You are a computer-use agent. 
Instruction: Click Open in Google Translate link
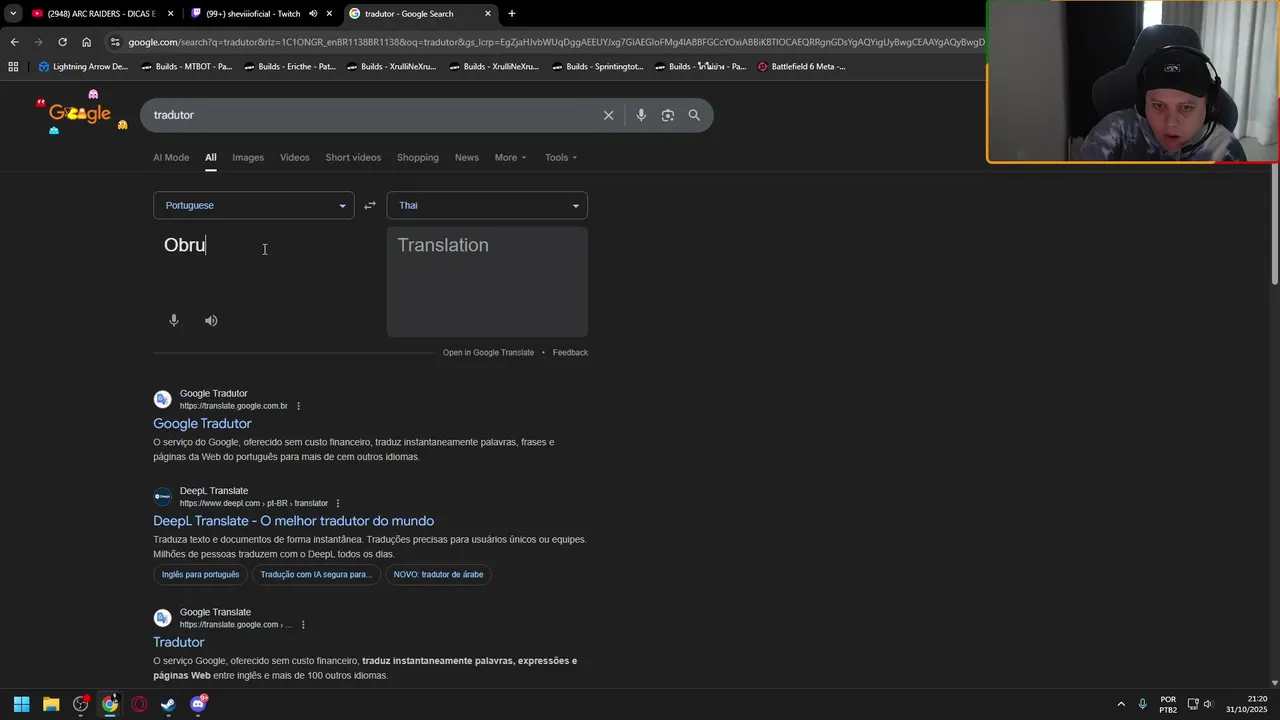tap(488, 353)
